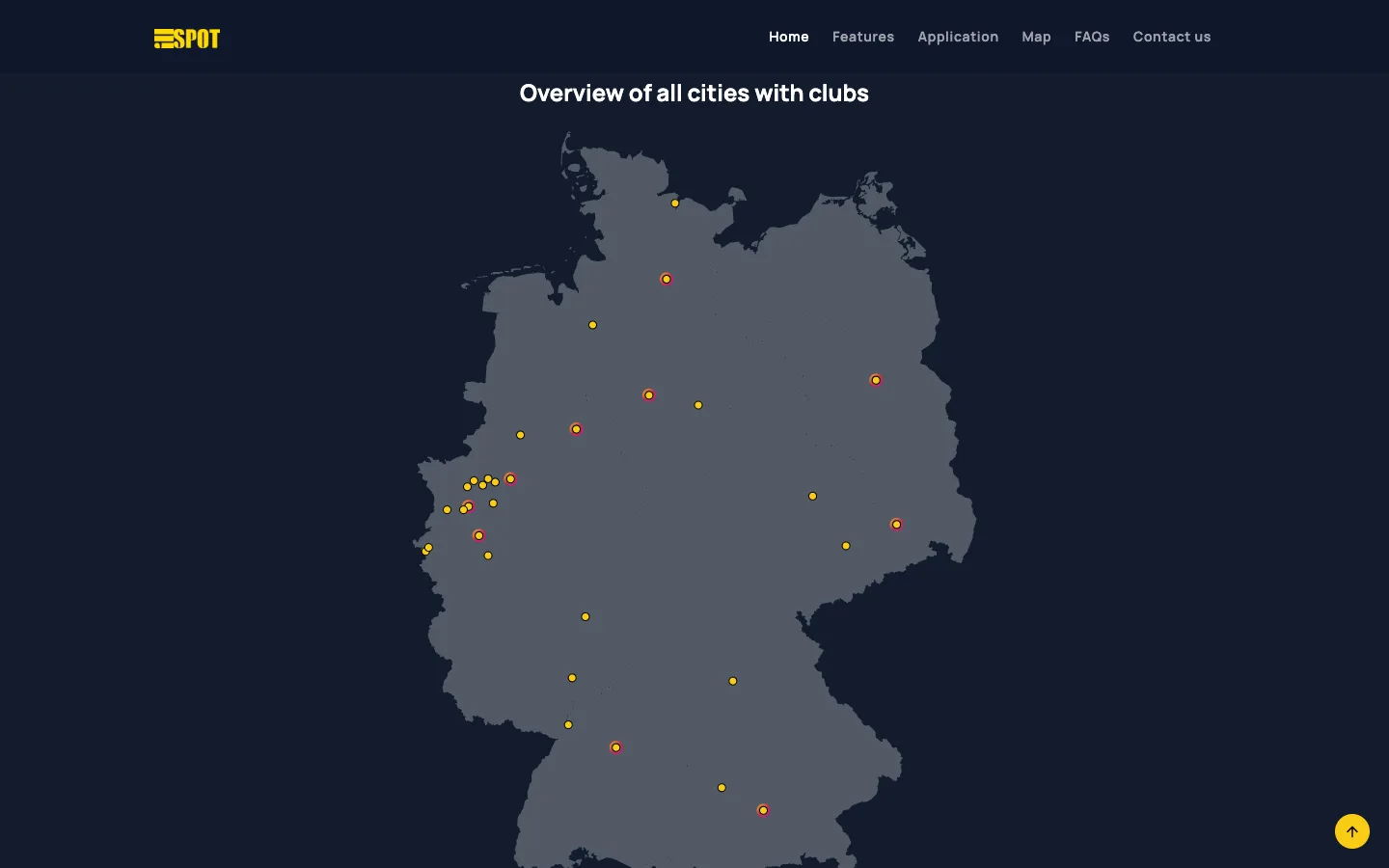
Task: Select the Braunschweig map dot
Action: (698, 405)
